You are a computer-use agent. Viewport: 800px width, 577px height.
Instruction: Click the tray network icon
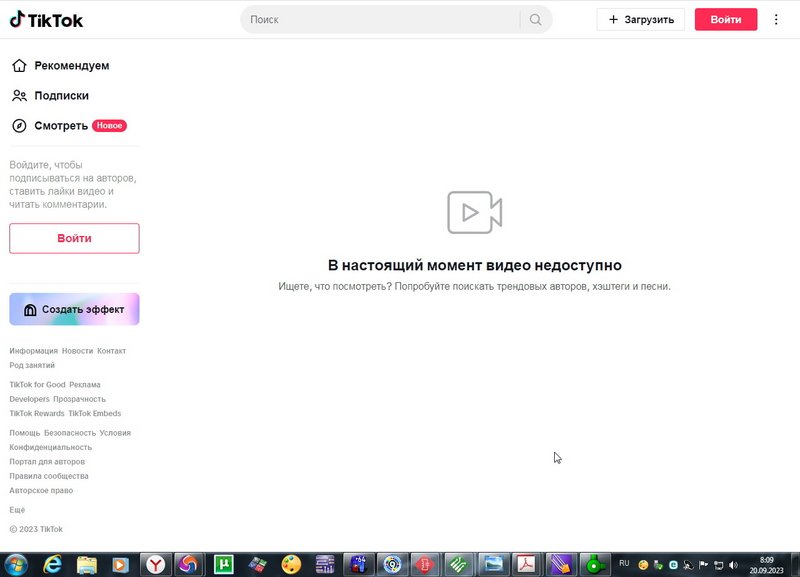coord(718,565)
